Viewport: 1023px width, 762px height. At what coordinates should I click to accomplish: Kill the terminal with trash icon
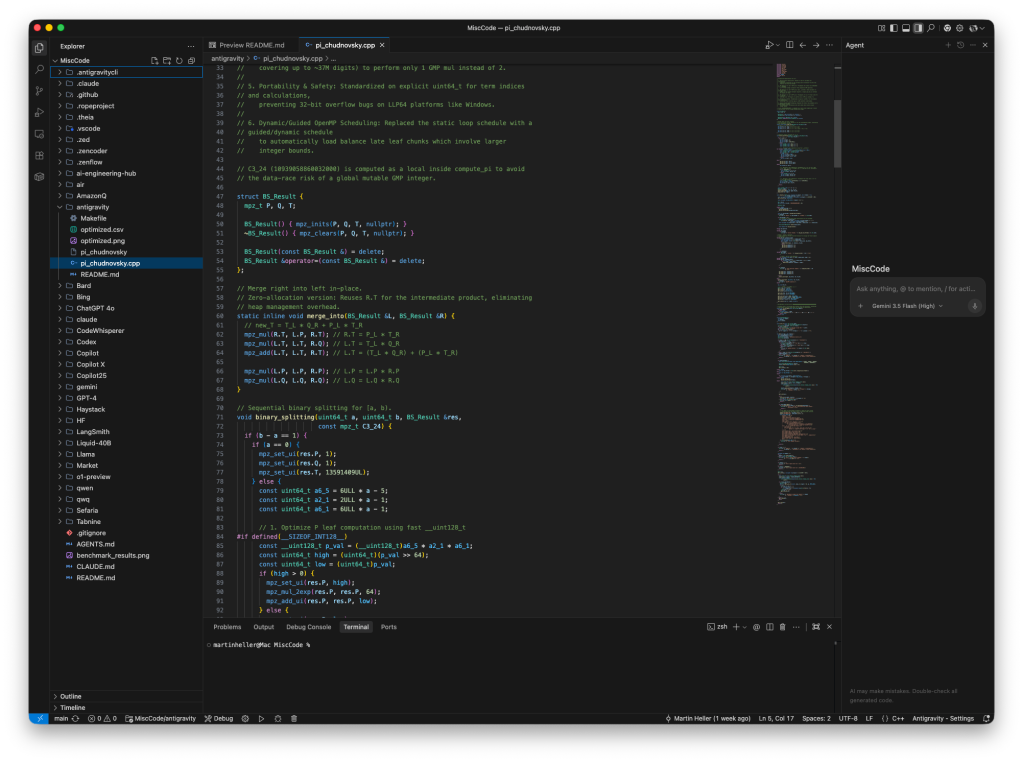(782, 627)
